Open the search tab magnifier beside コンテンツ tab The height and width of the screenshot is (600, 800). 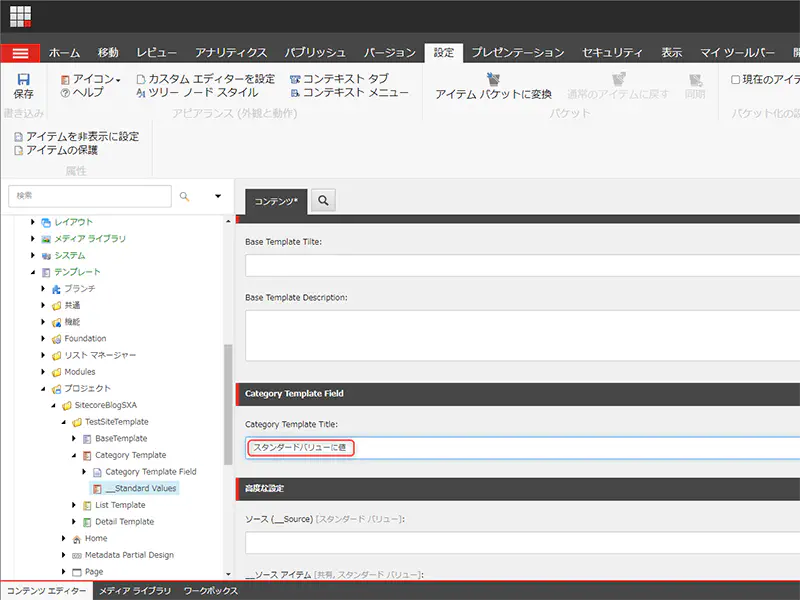[x=323, y=201]
